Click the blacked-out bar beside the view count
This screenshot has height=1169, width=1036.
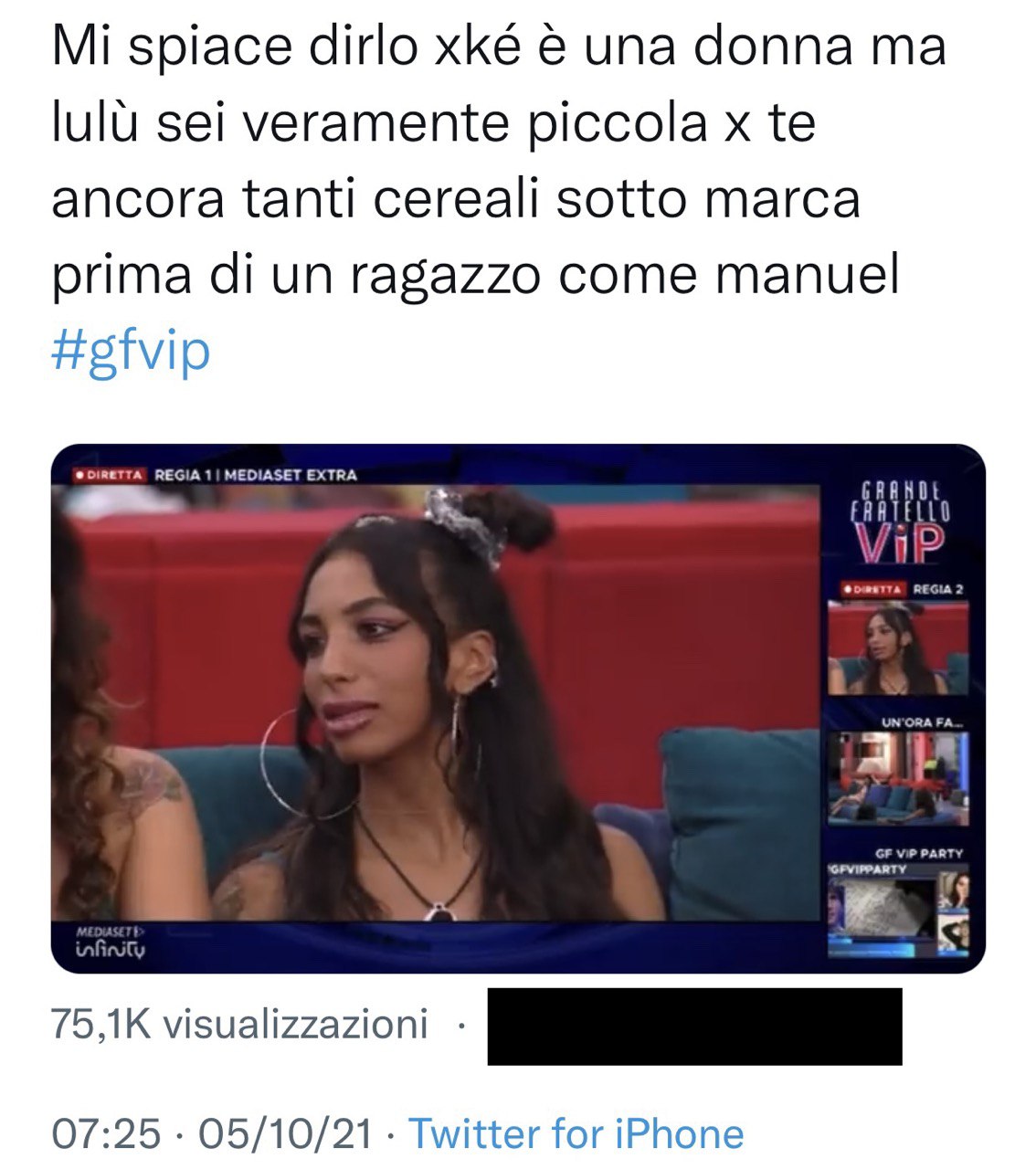[694, 1027]
